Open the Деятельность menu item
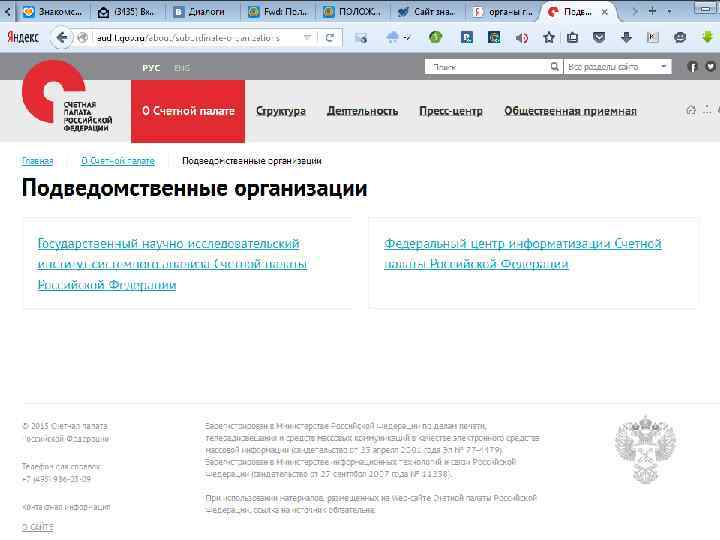The height and width of the screenshot is (540, 720). [x=362, y=111]
